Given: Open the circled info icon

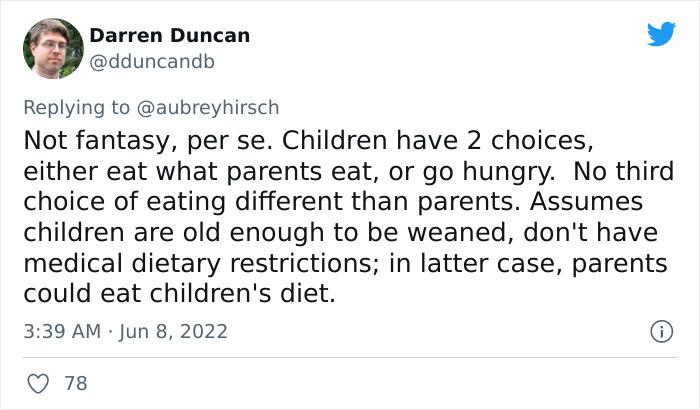Looking at the screenshot, I should tap(661, 331).
